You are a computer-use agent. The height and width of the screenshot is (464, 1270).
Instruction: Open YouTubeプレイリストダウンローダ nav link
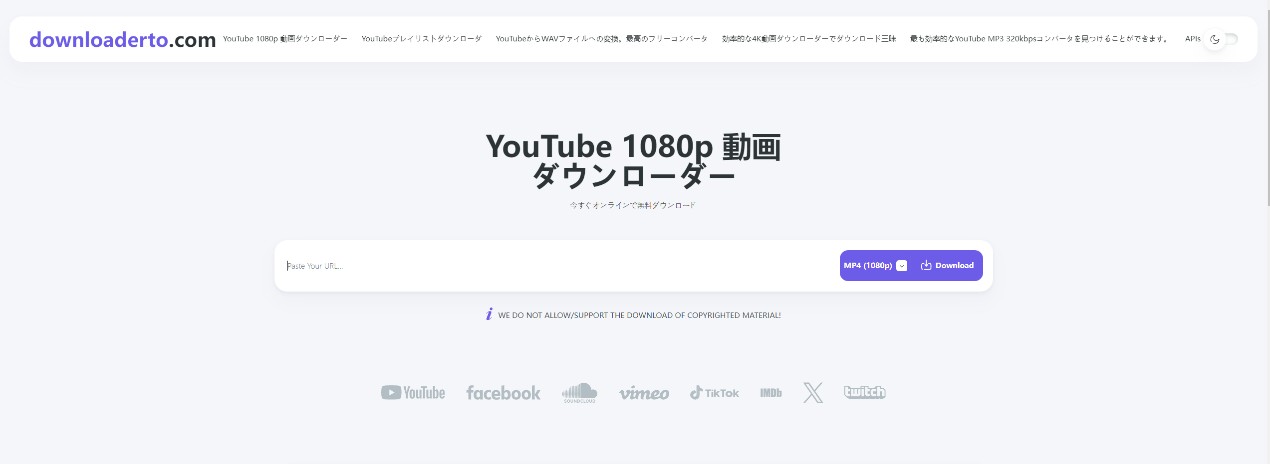(x=421, y=39)
